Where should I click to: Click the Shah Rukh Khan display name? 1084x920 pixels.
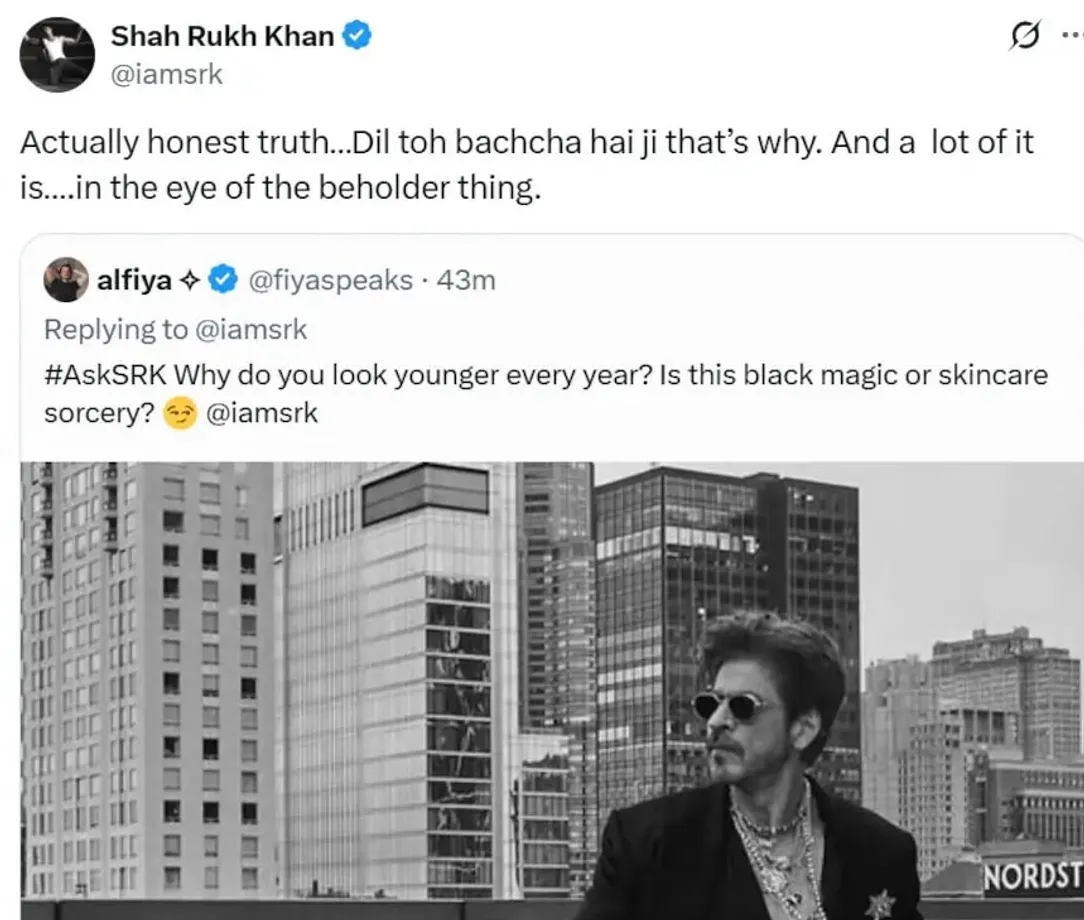224,35
